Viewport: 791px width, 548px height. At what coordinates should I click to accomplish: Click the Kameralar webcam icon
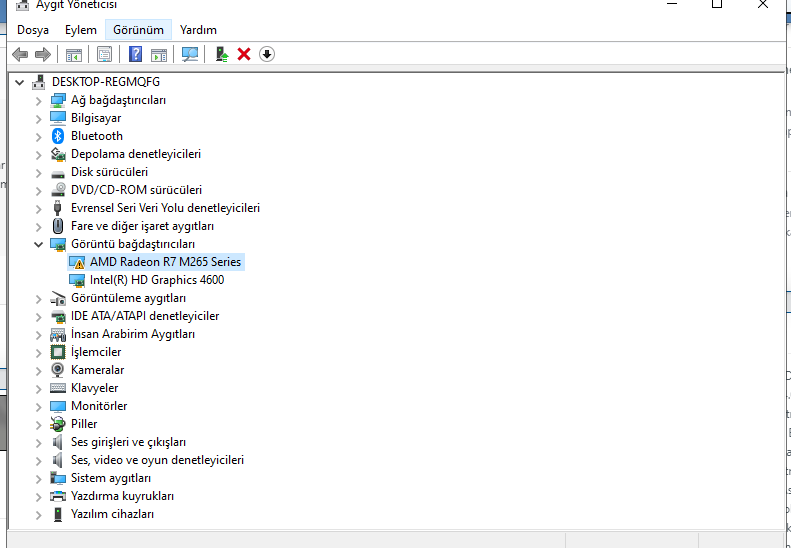[58, 370]
